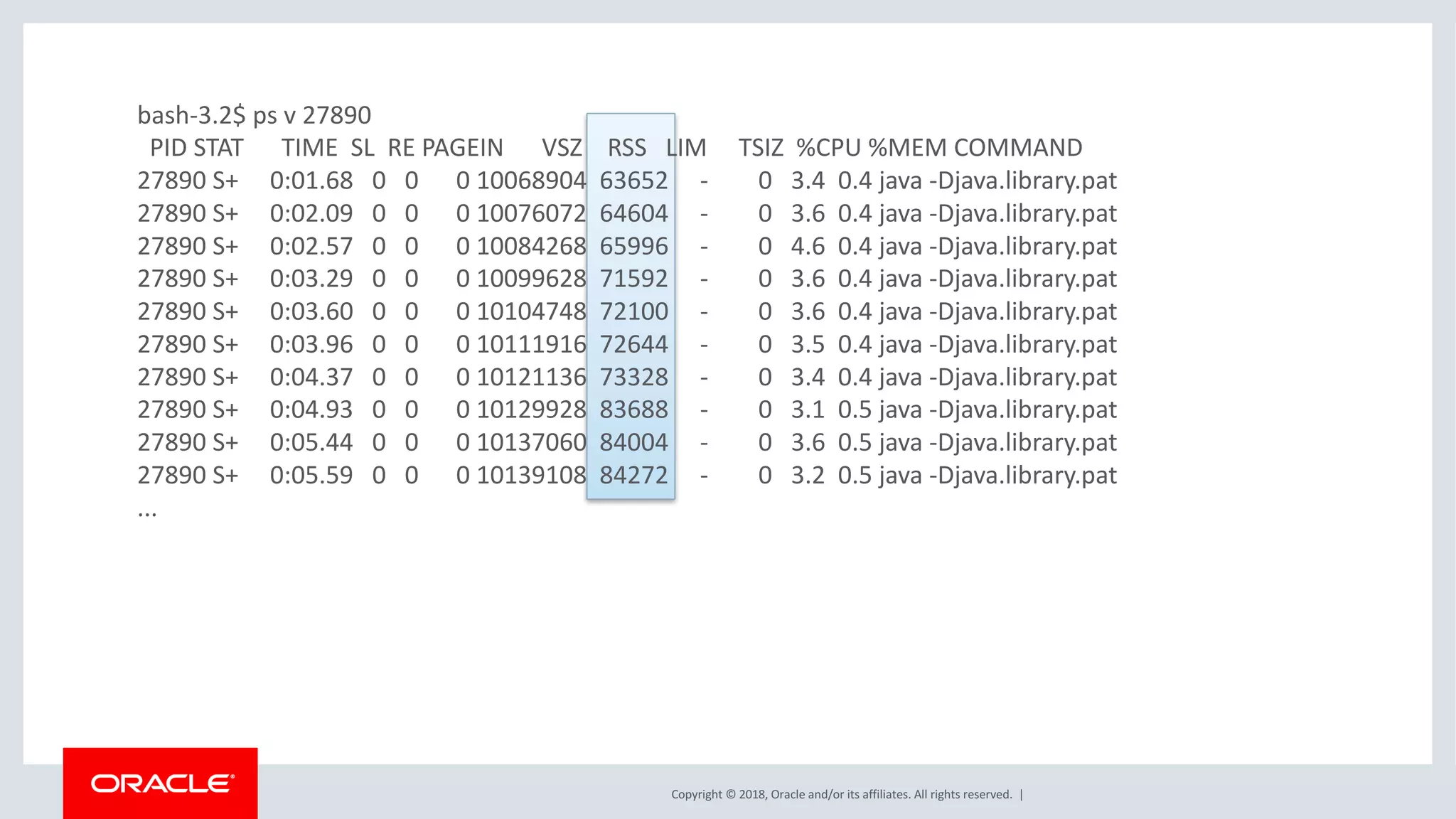Click RSS value 65996
Image resolution: width=1456 pixels, height=819 pixels.
point(633,246)
